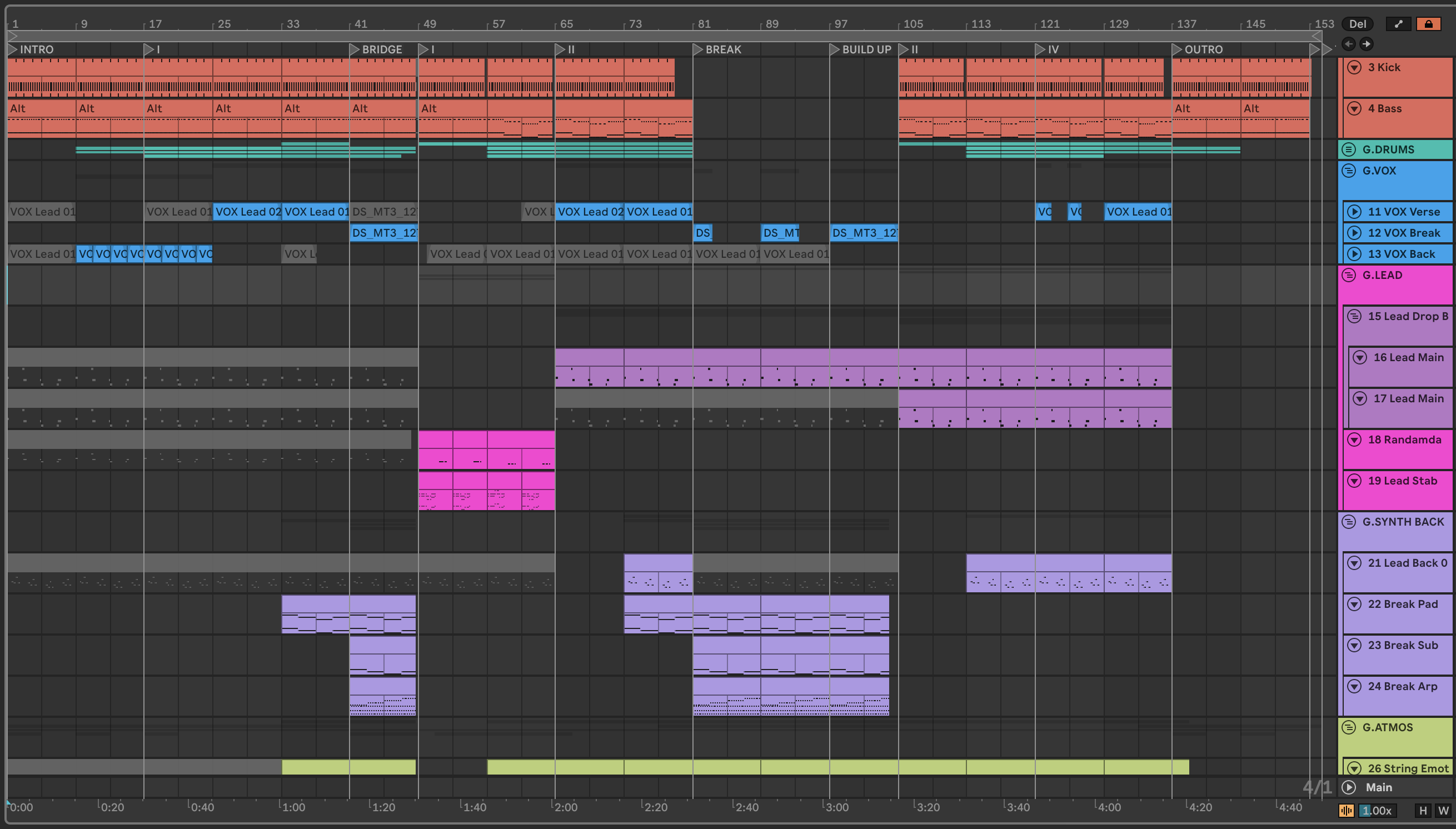Jump to the next locator
Image resolution: width=1456 pixels, height=829 pixels.
pyautogui.click(x=1366, y=44)
